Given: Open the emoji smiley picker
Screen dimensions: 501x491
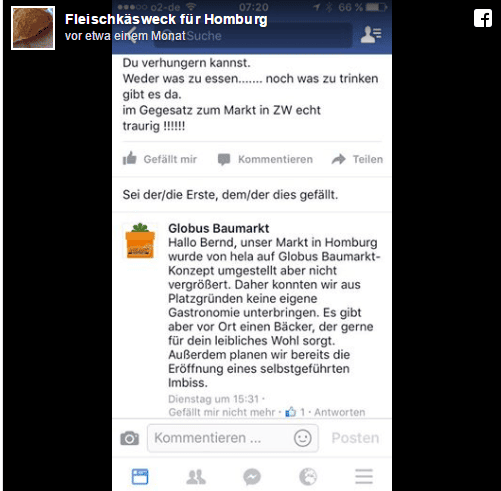Looking at the screenshot, I should 303,438.
